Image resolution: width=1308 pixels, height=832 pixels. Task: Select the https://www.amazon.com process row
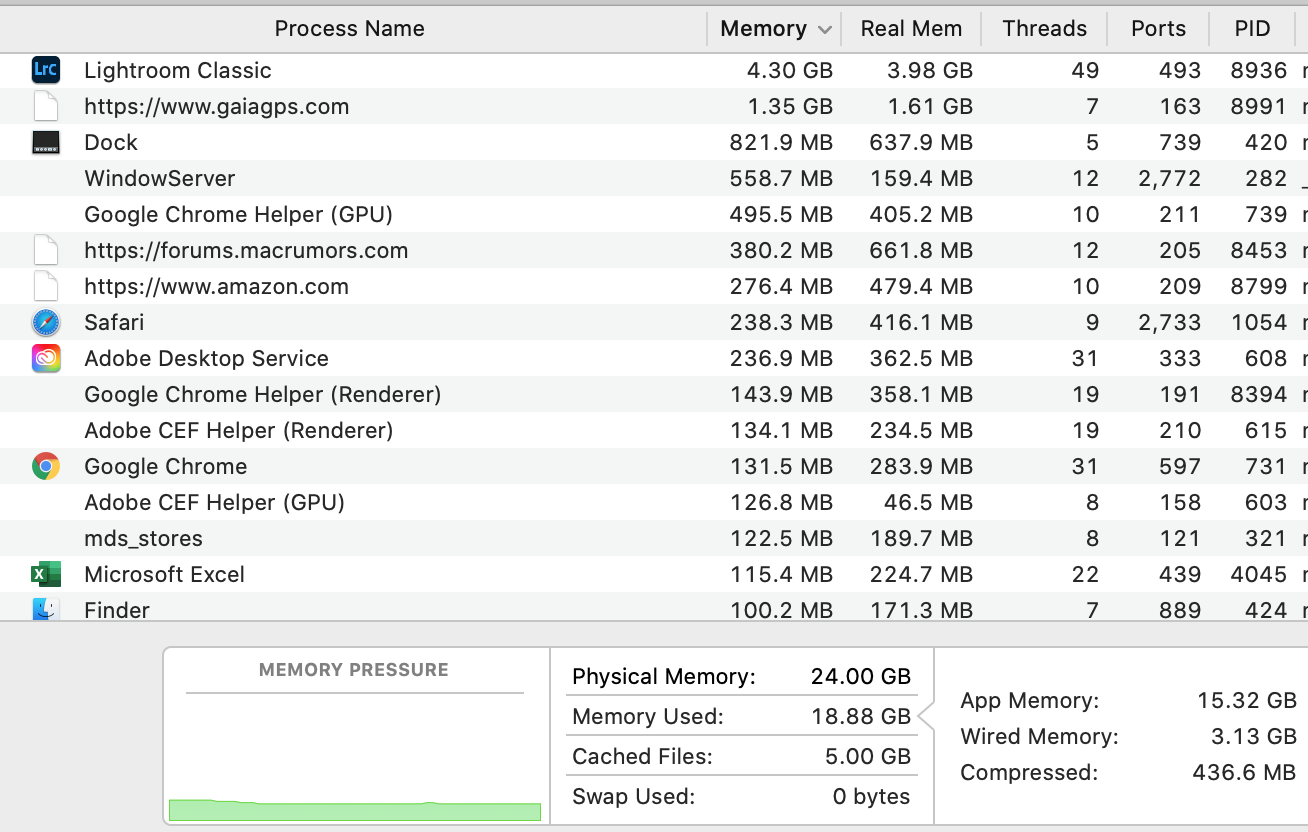[654, 286]
